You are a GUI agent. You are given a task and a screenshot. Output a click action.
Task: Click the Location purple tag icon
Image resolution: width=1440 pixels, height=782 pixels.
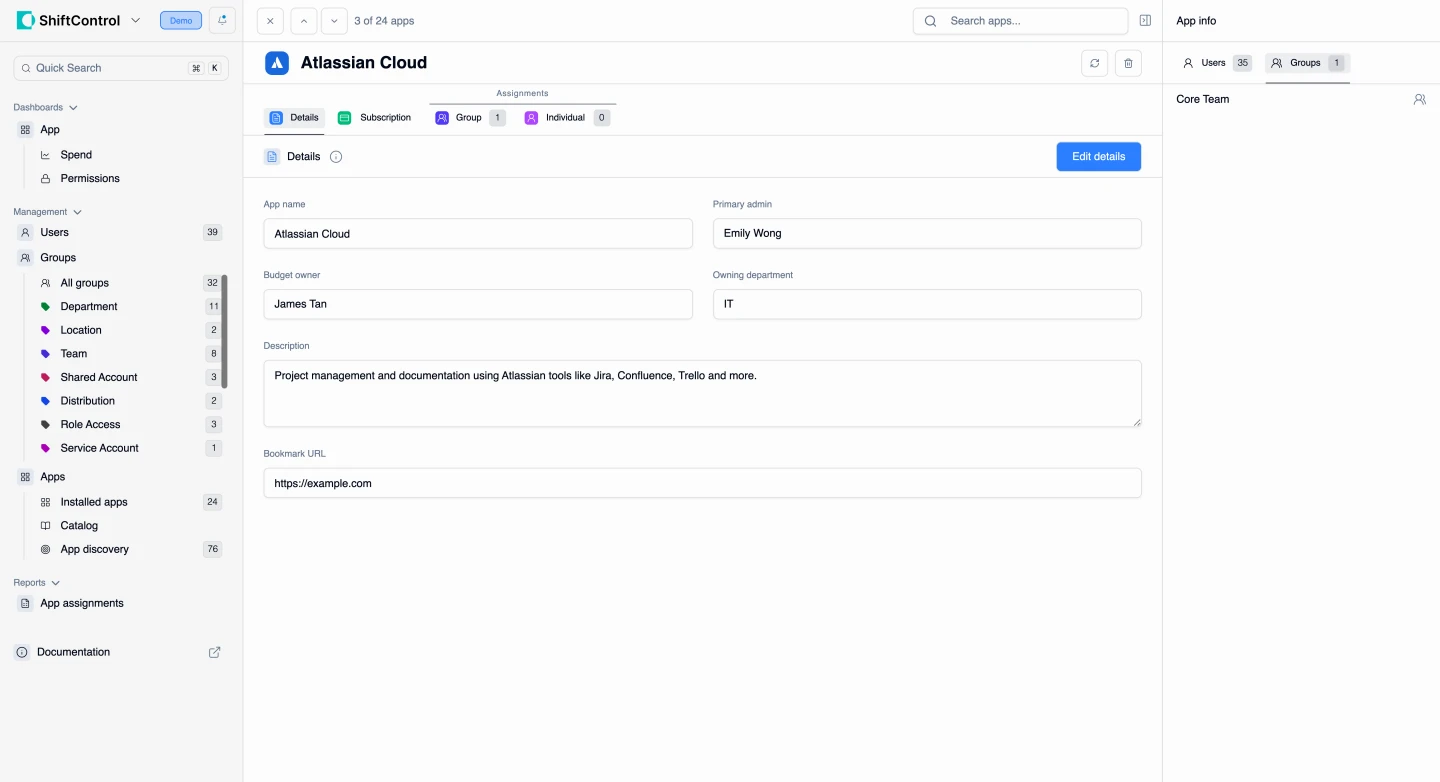(x=45, y=330)
